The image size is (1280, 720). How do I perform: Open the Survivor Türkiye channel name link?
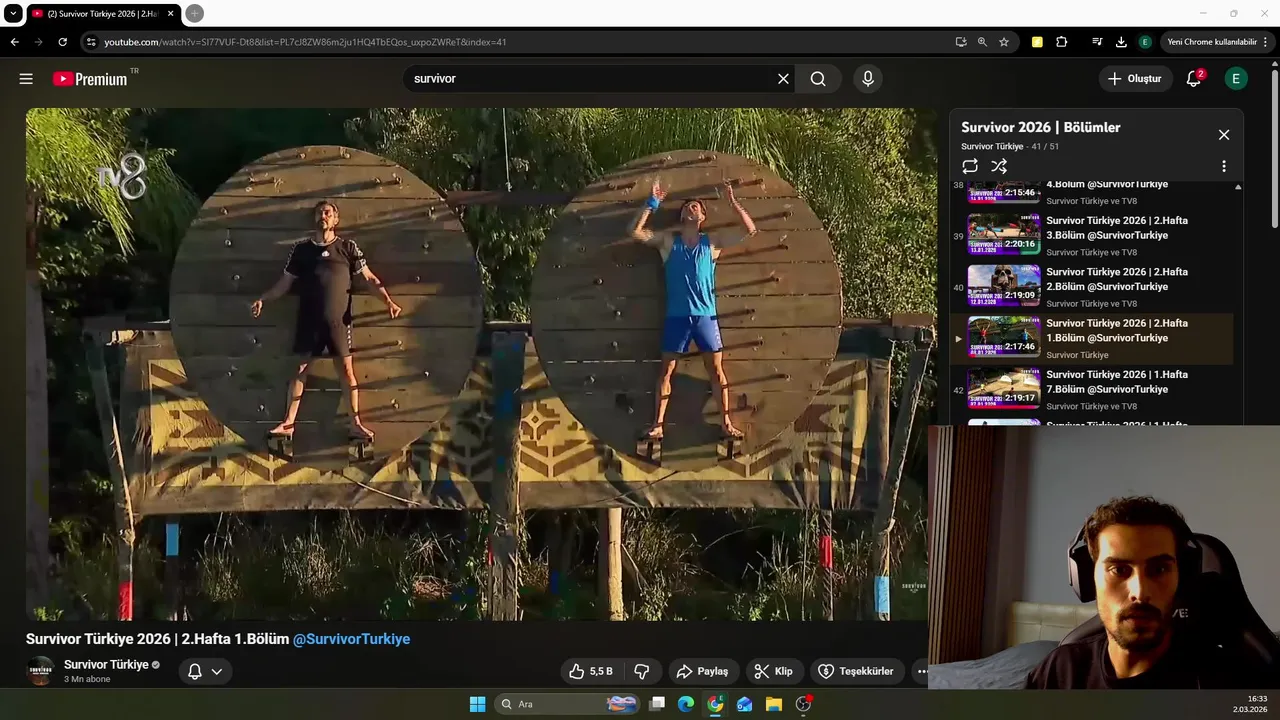(106, 665)
